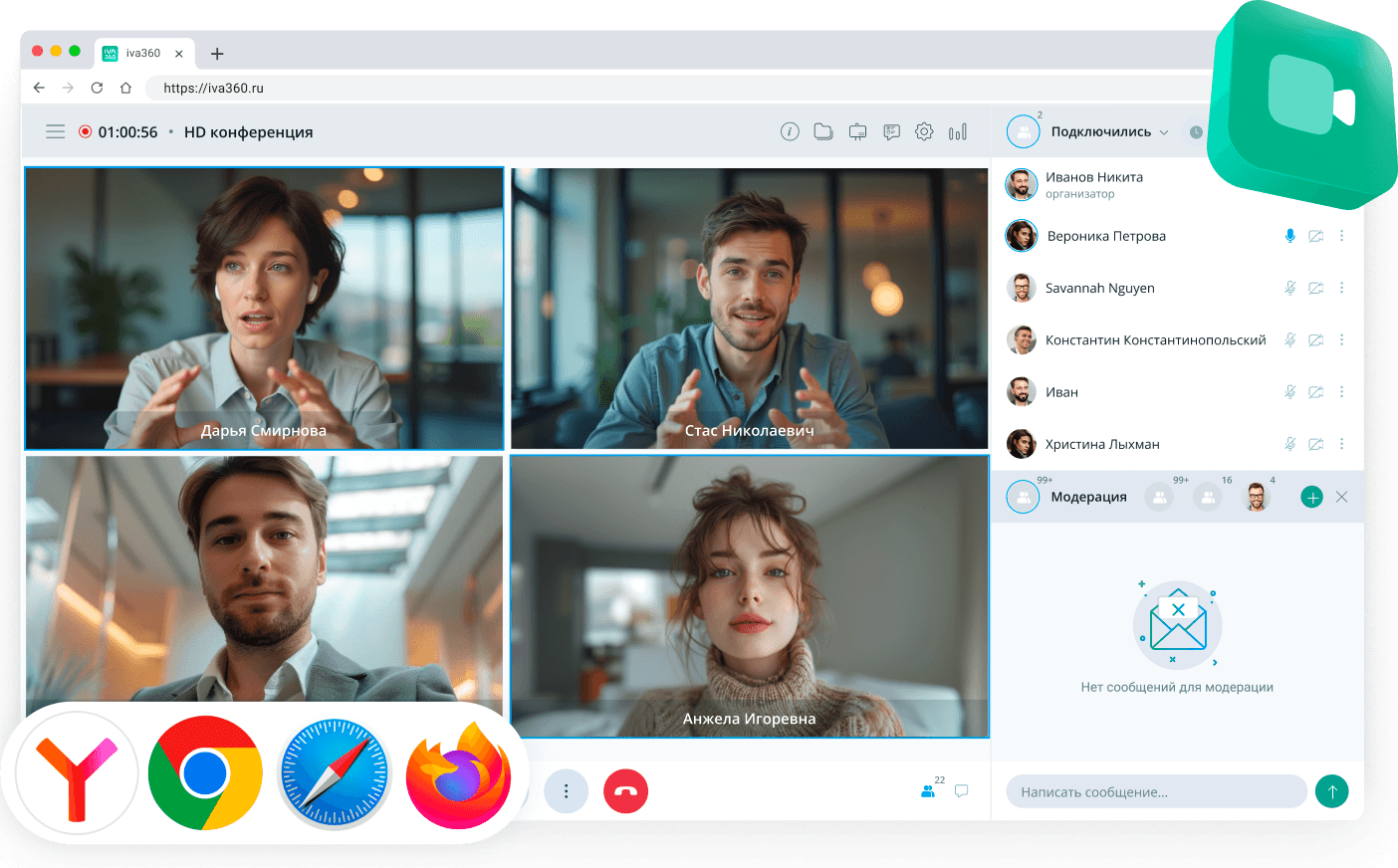Open options menu for Savannah Nguyen
The height and width of the screenshot is (868, 1398).
1341,288
